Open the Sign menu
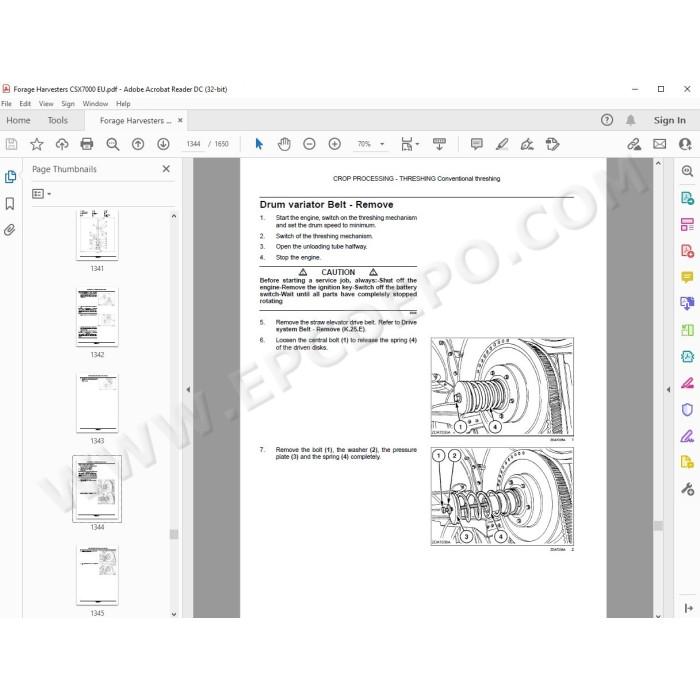The width and height of the screenshot is (700, 700). click(68, 104)
